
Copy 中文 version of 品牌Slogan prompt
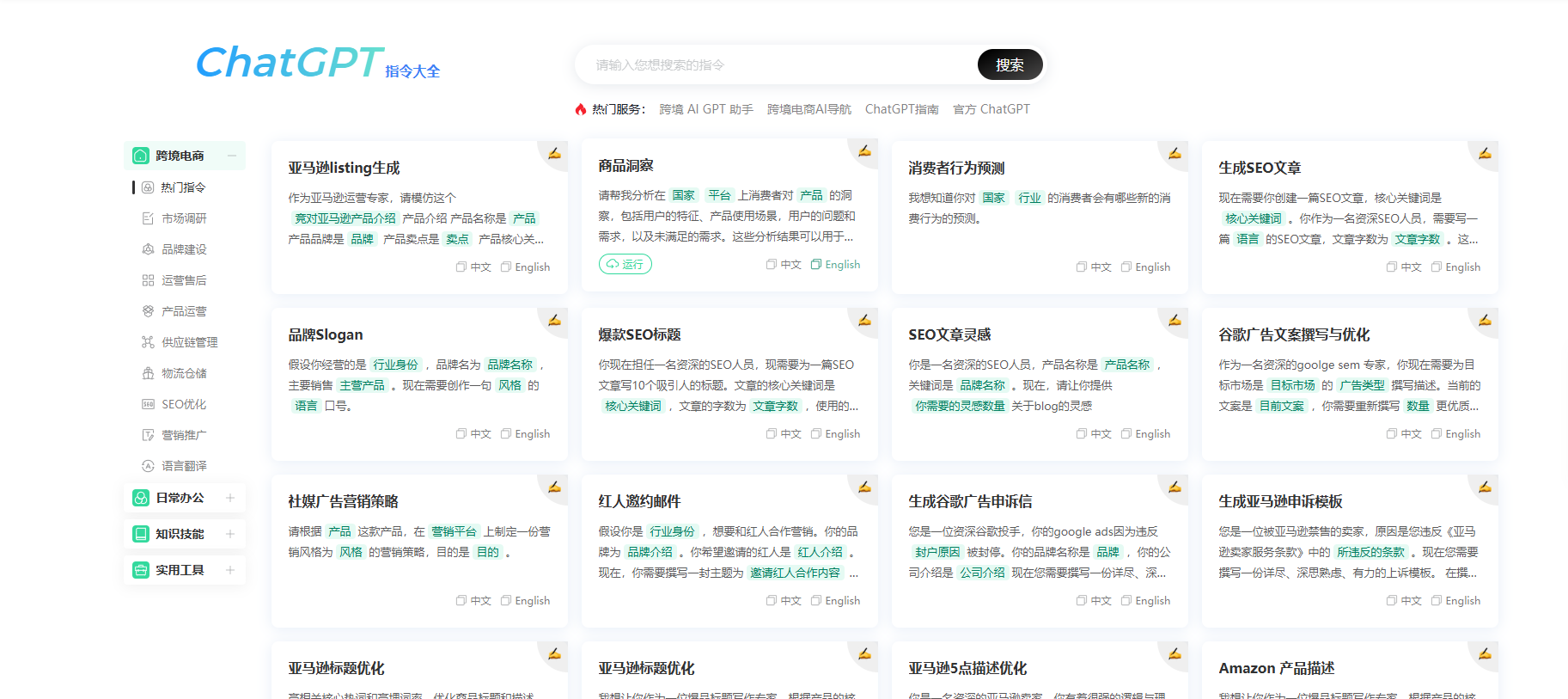[473, 434]
